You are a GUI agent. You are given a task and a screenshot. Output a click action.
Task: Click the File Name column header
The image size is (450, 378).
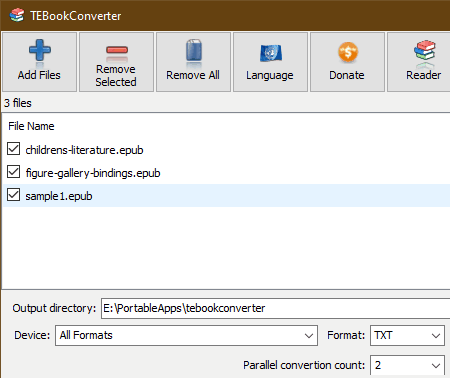[x=31, y=126]
